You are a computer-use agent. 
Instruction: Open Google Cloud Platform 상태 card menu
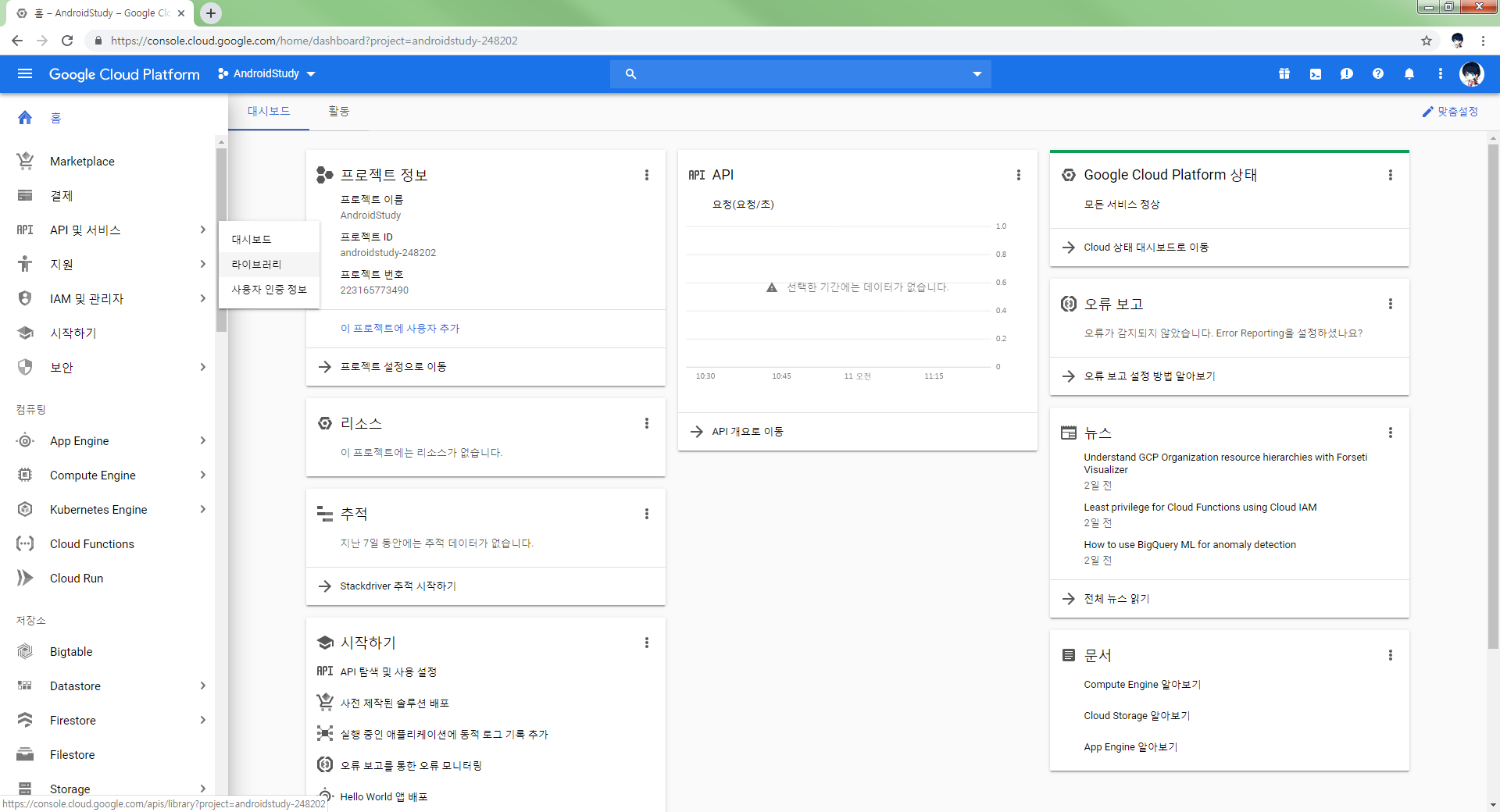1391,175
